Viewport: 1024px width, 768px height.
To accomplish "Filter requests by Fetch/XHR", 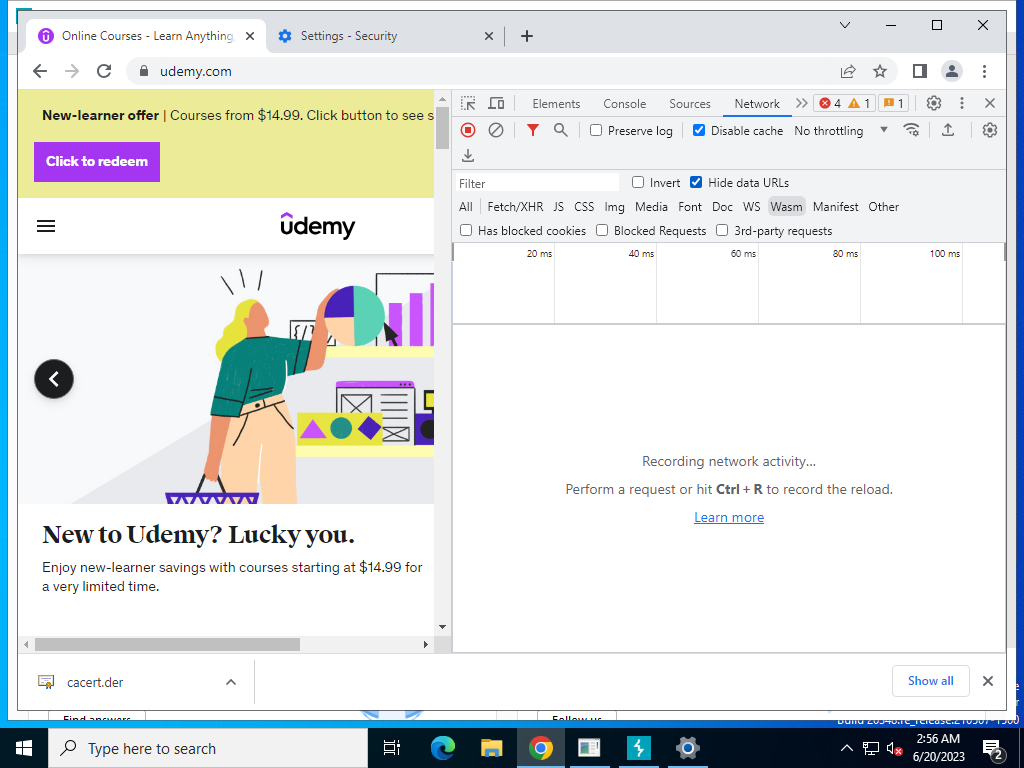I will [515, 206].
